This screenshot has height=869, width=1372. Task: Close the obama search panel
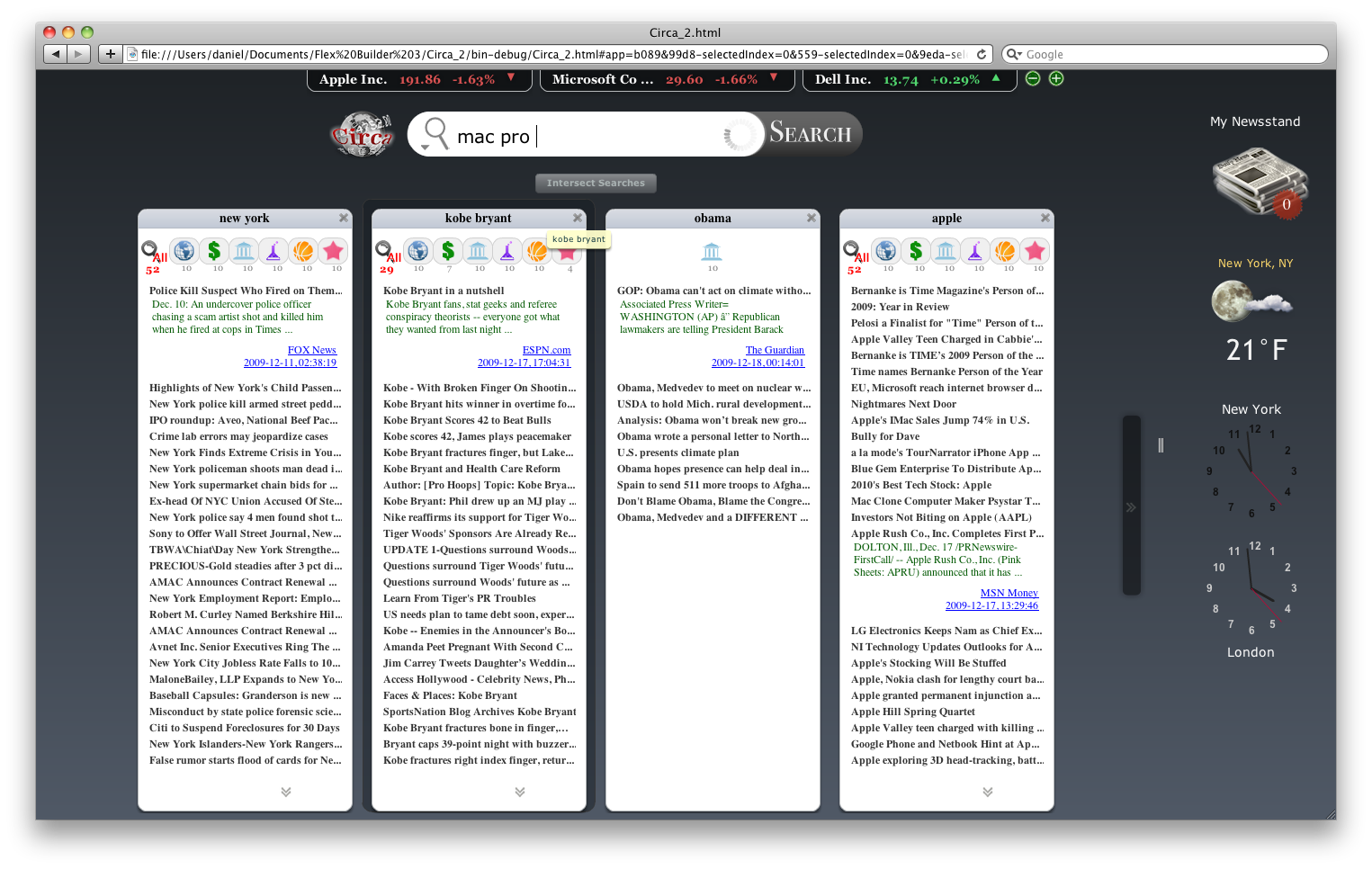812,218
